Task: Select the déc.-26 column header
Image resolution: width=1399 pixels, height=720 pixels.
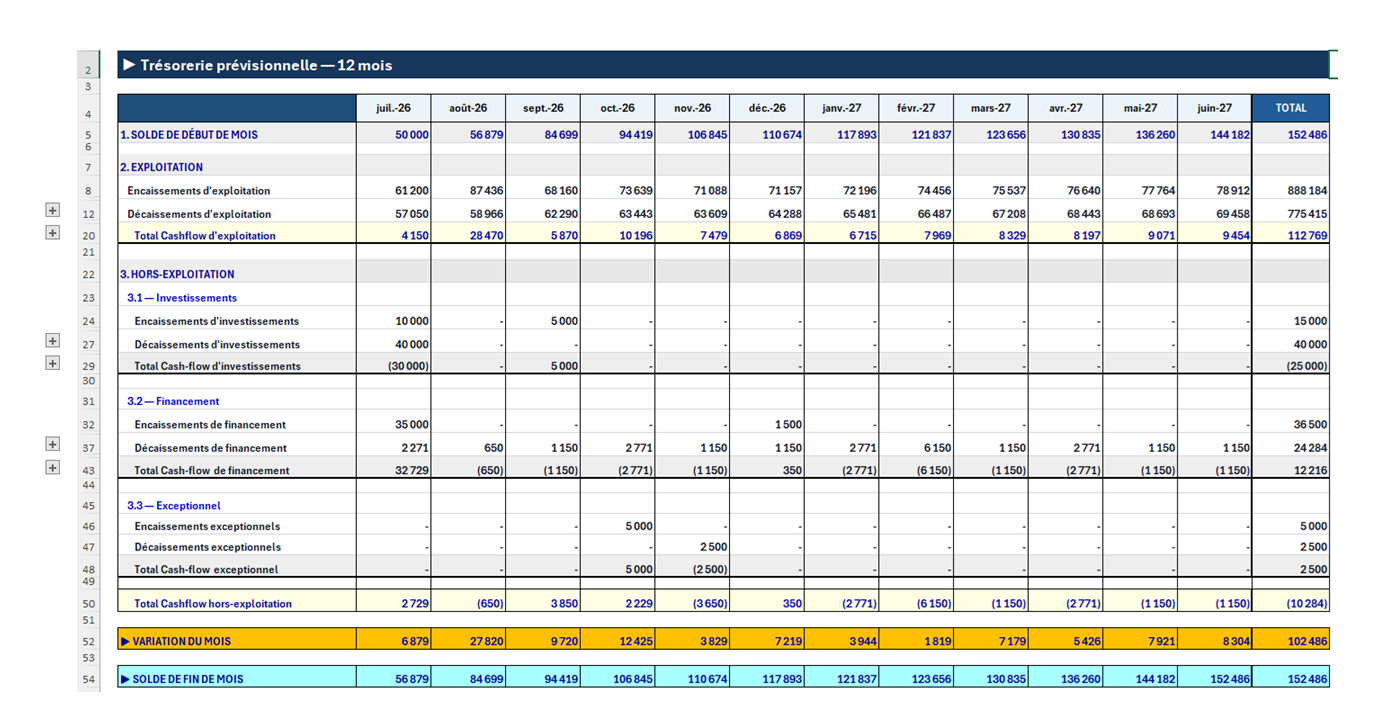Action: (767, 108)
